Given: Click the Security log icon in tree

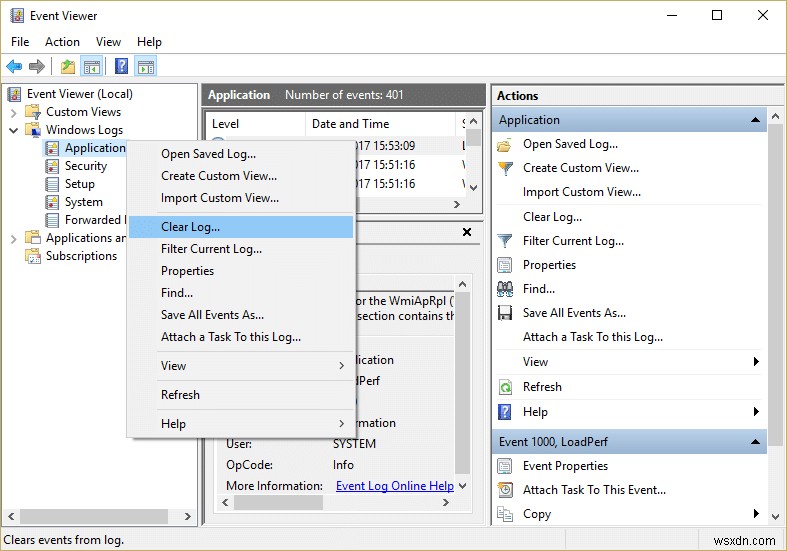Looking at the screenshot, I should 52,166.
